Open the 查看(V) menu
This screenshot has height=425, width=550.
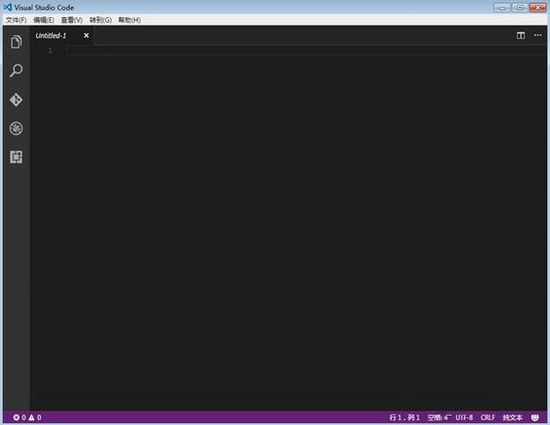pos(72,20)
